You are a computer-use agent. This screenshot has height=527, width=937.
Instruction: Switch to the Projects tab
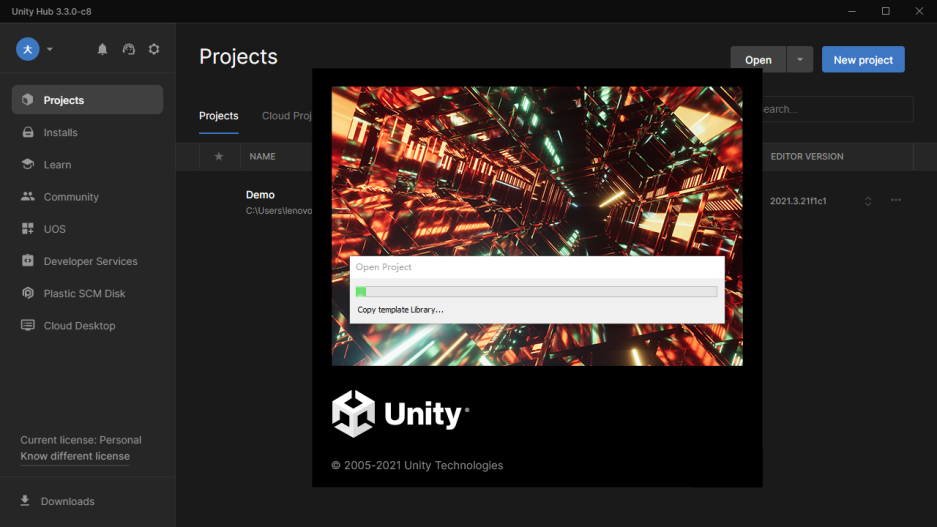point(218,116)
